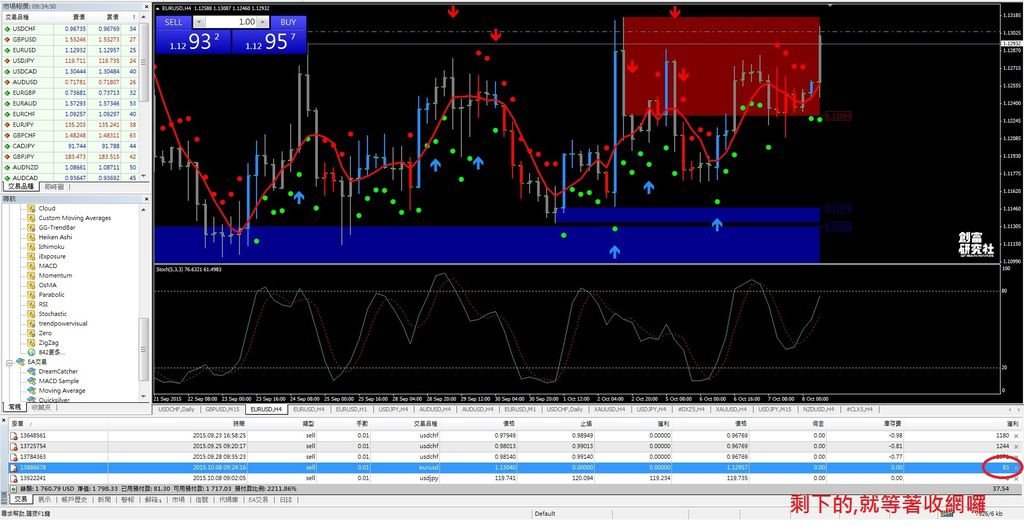Click the Navigator scrollbar up arrow

pyautogui.click(x=143, y=210)
